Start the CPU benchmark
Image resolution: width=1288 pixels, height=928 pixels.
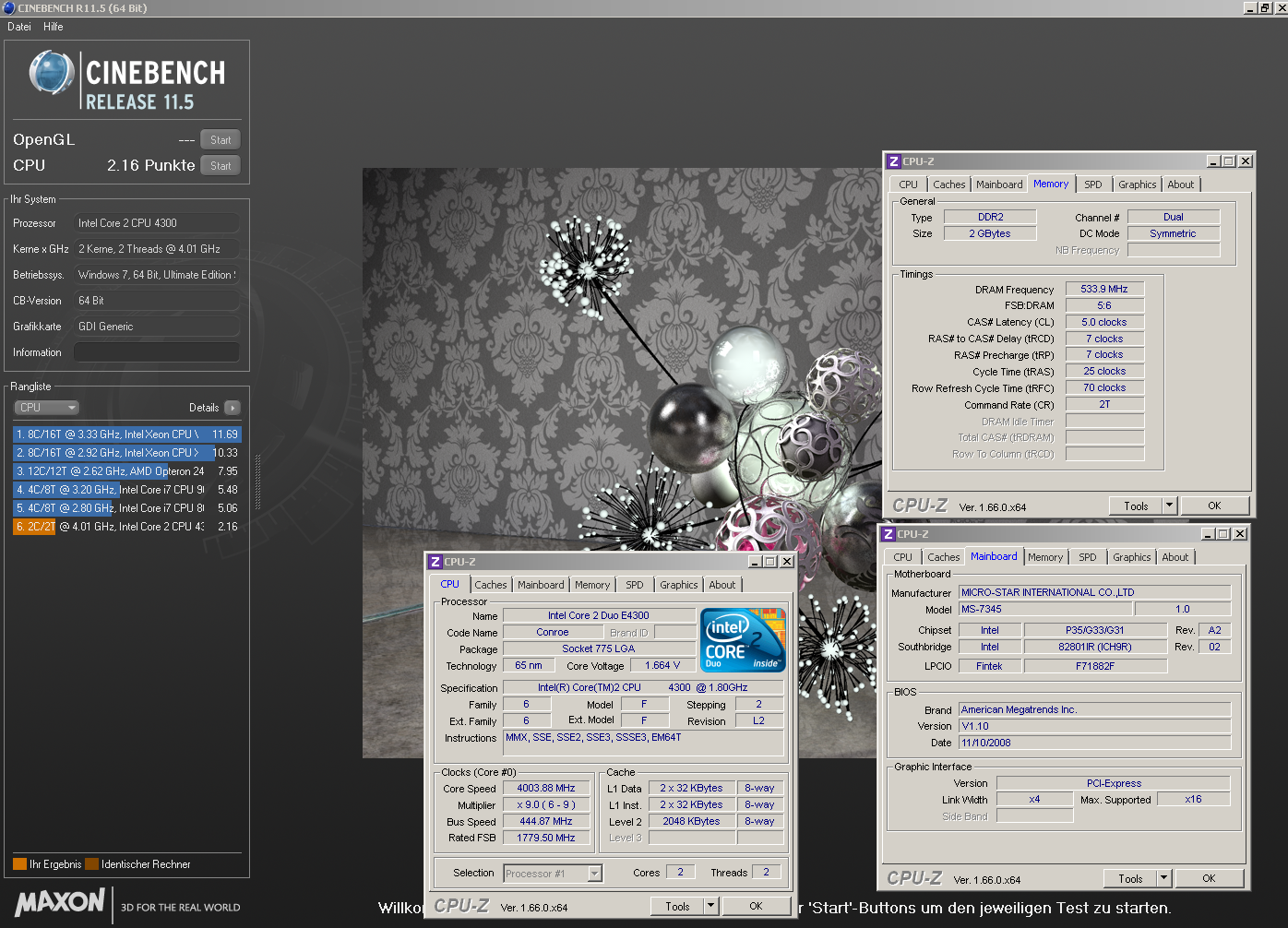pos(221,166)
